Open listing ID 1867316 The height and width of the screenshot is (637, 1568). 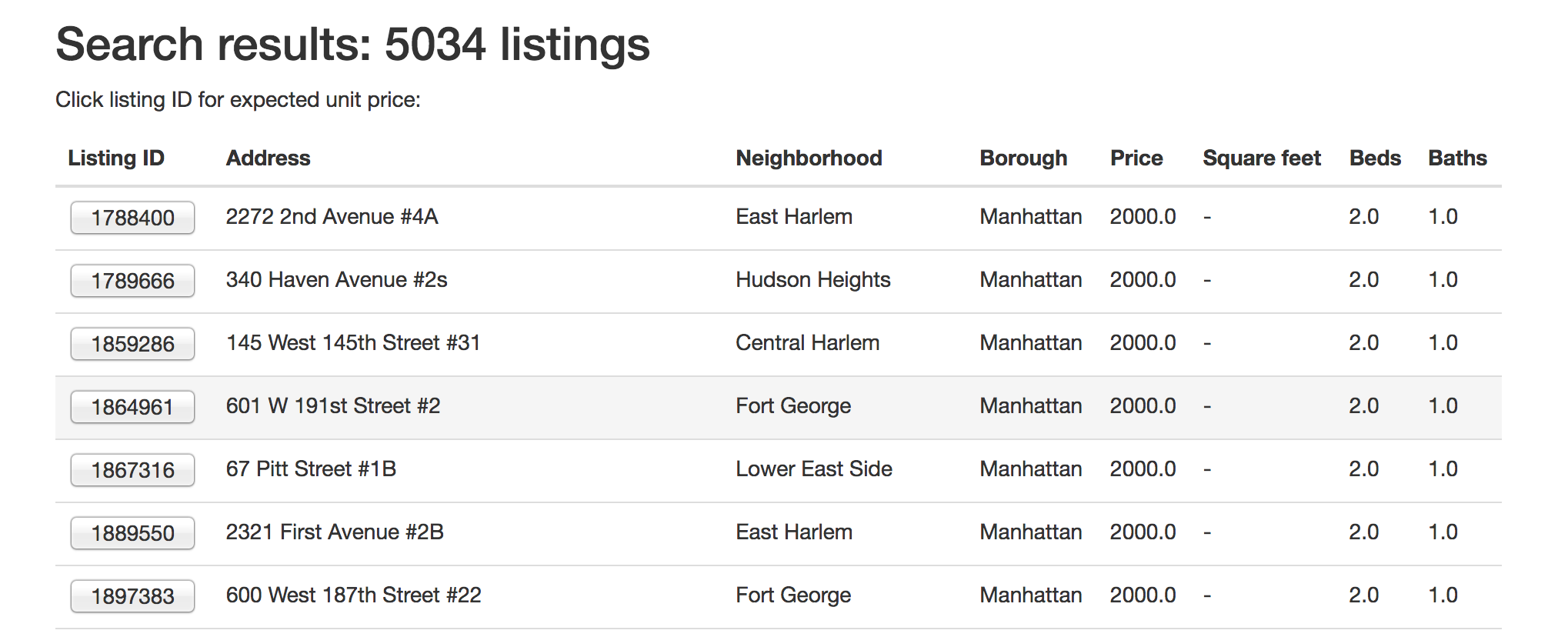pyautogui.click(x=132, y=470)
